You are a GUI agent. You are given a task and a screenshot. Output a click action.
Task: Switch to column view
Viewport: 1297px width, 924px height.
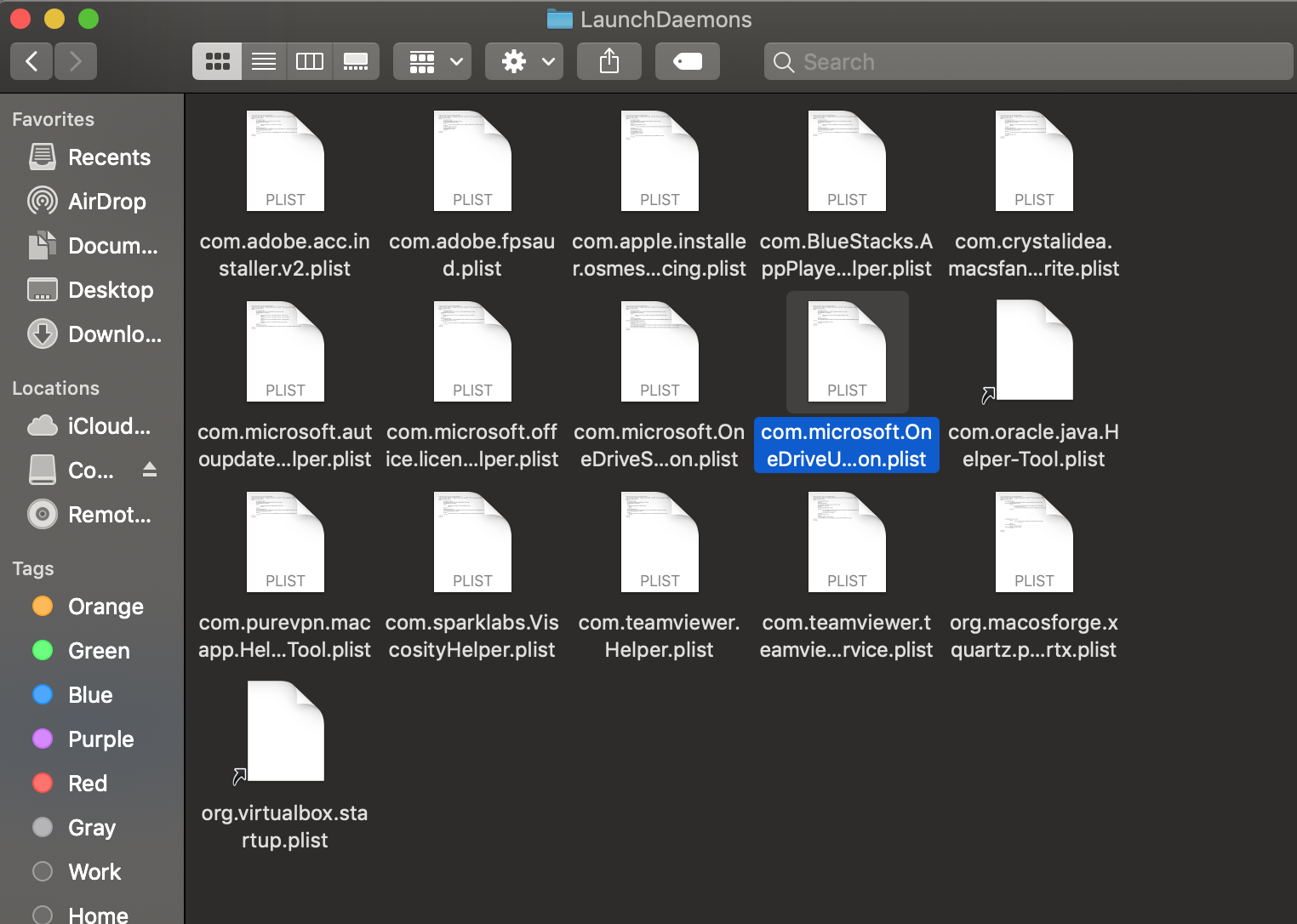(309, 60)
